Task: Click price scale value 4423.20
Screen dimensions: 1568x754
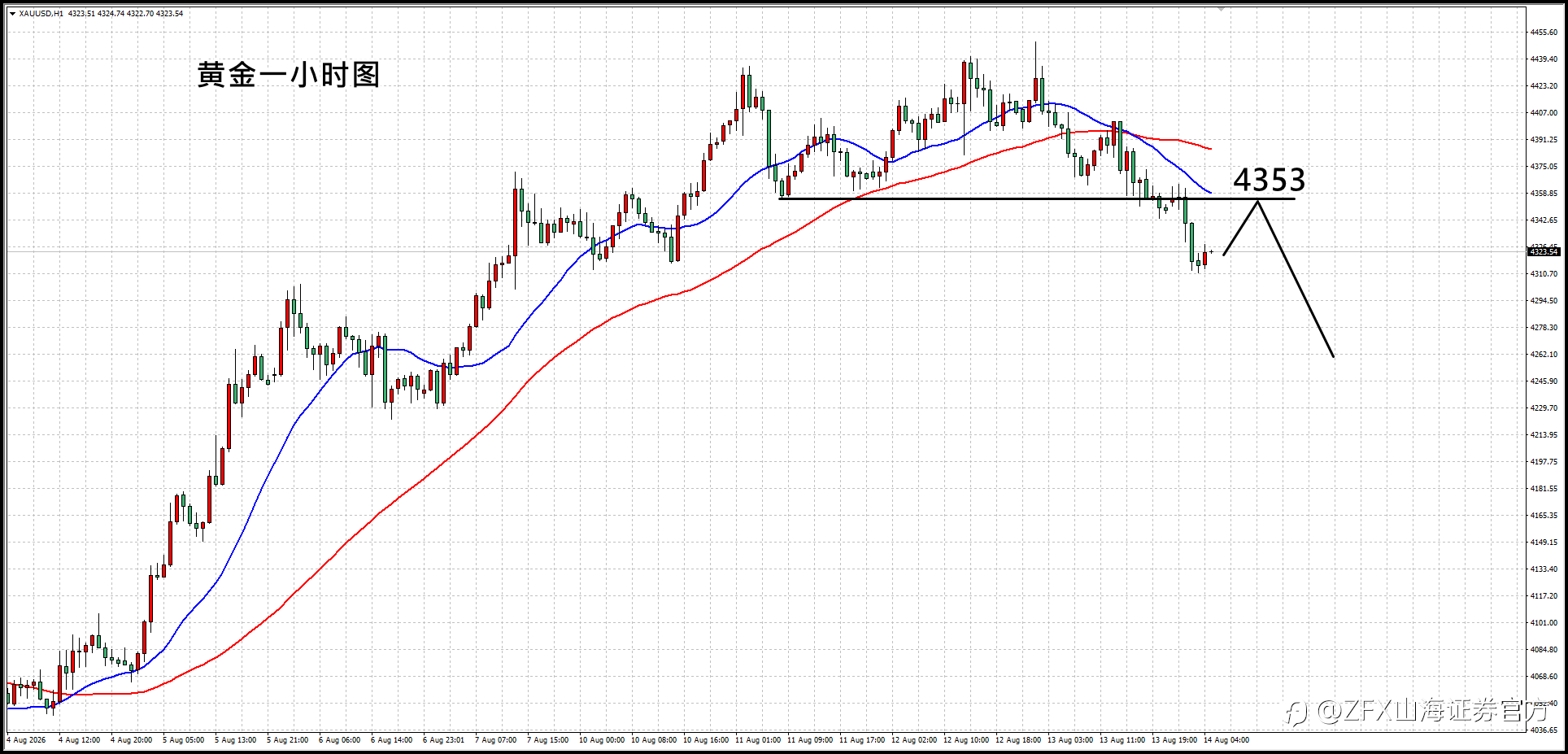Action: click(1544, 86)
